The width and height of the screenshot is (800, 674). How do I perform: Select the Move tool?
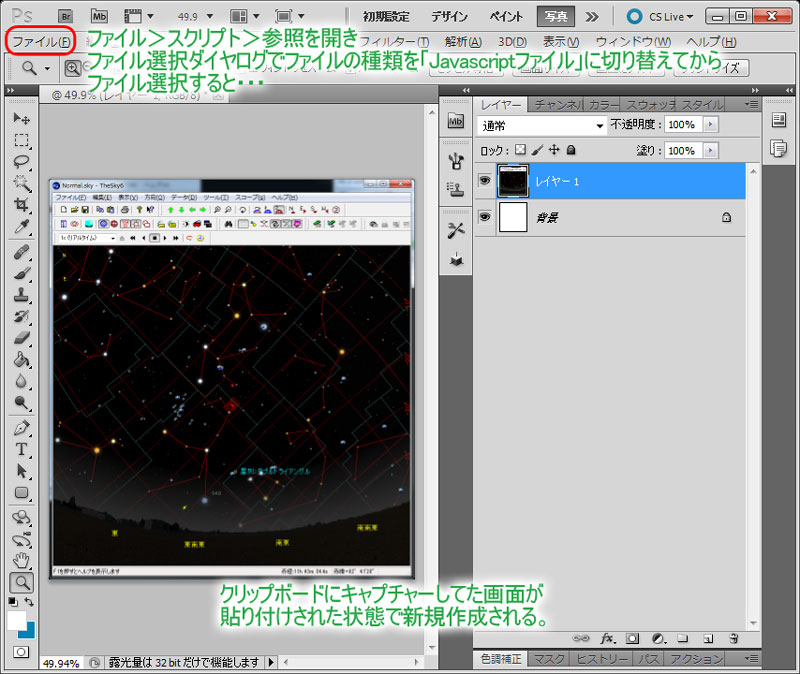[x=21, y=118]
